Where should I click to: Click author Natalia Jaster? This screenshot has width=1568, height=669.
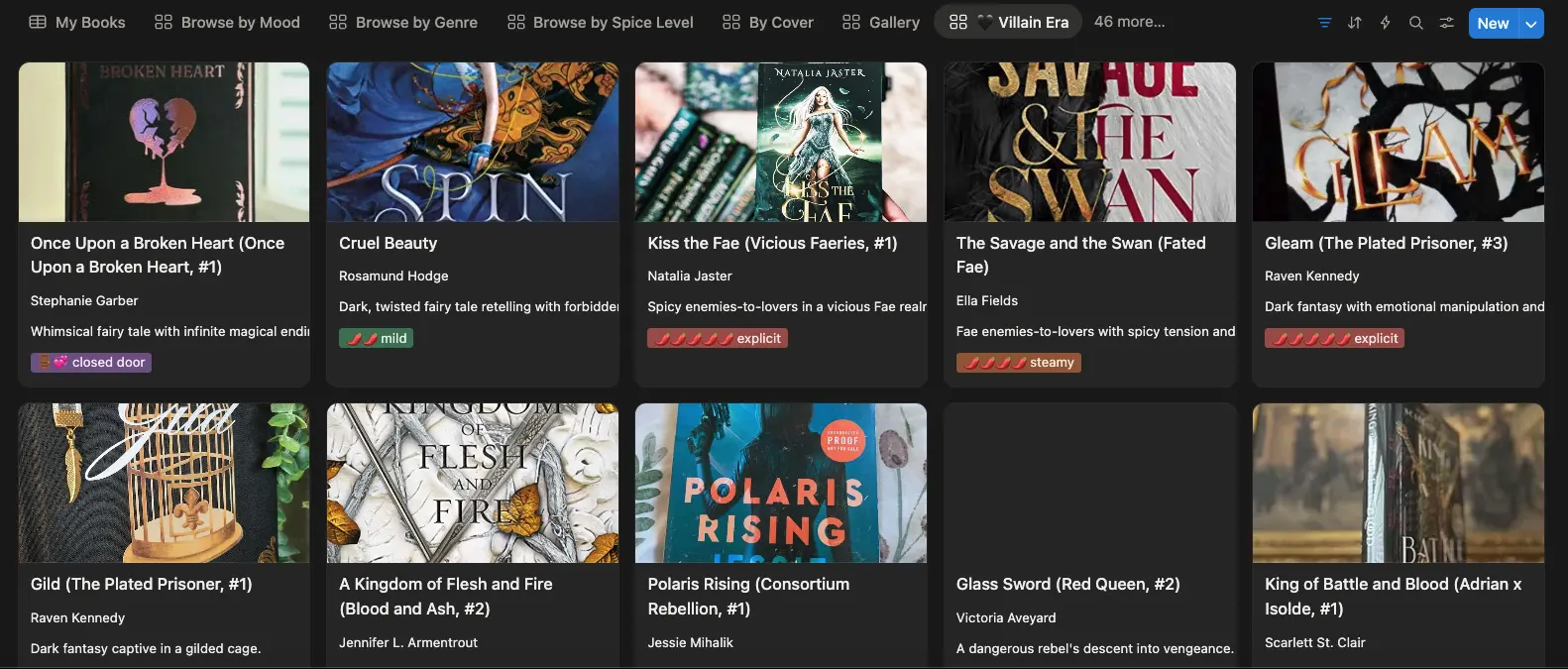[x=690, y=276]
